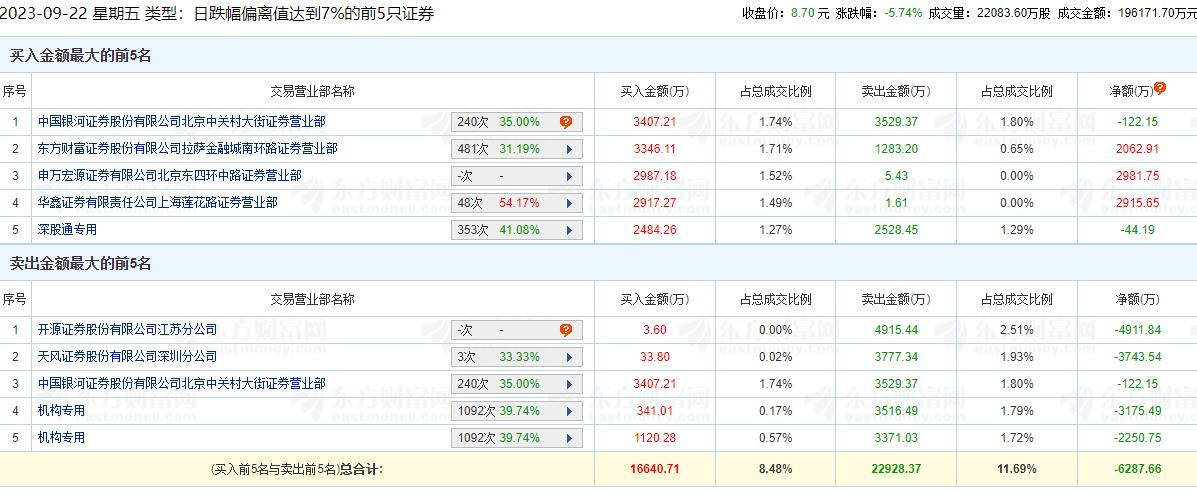
Task: Expand arrow in sell-table 中国银河证券 row
Action: click(568, 384)
